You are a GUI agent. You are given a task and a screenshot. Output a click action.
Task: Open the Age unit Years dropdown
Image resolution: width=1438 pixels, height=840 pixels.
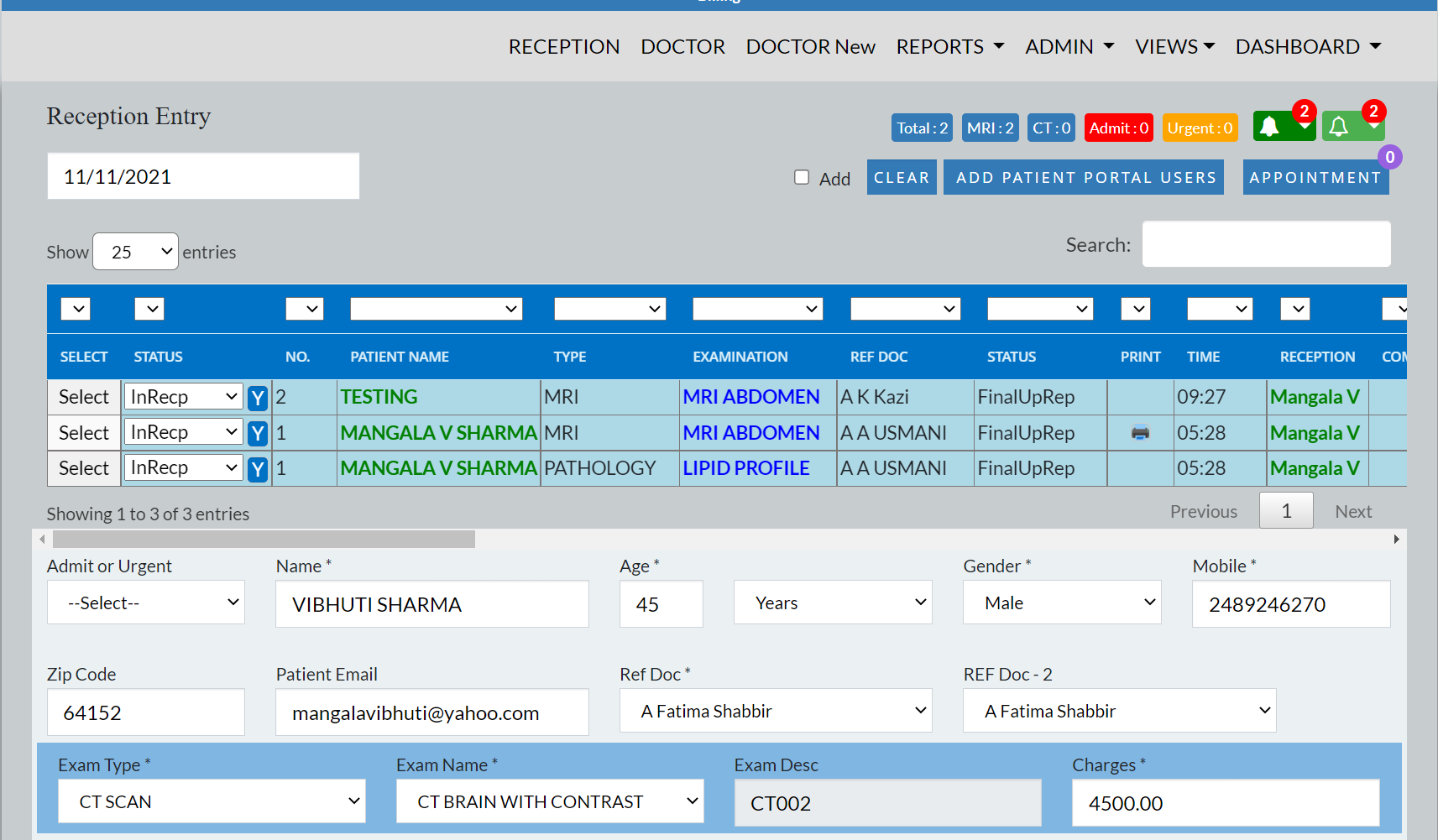pos(833,603)
